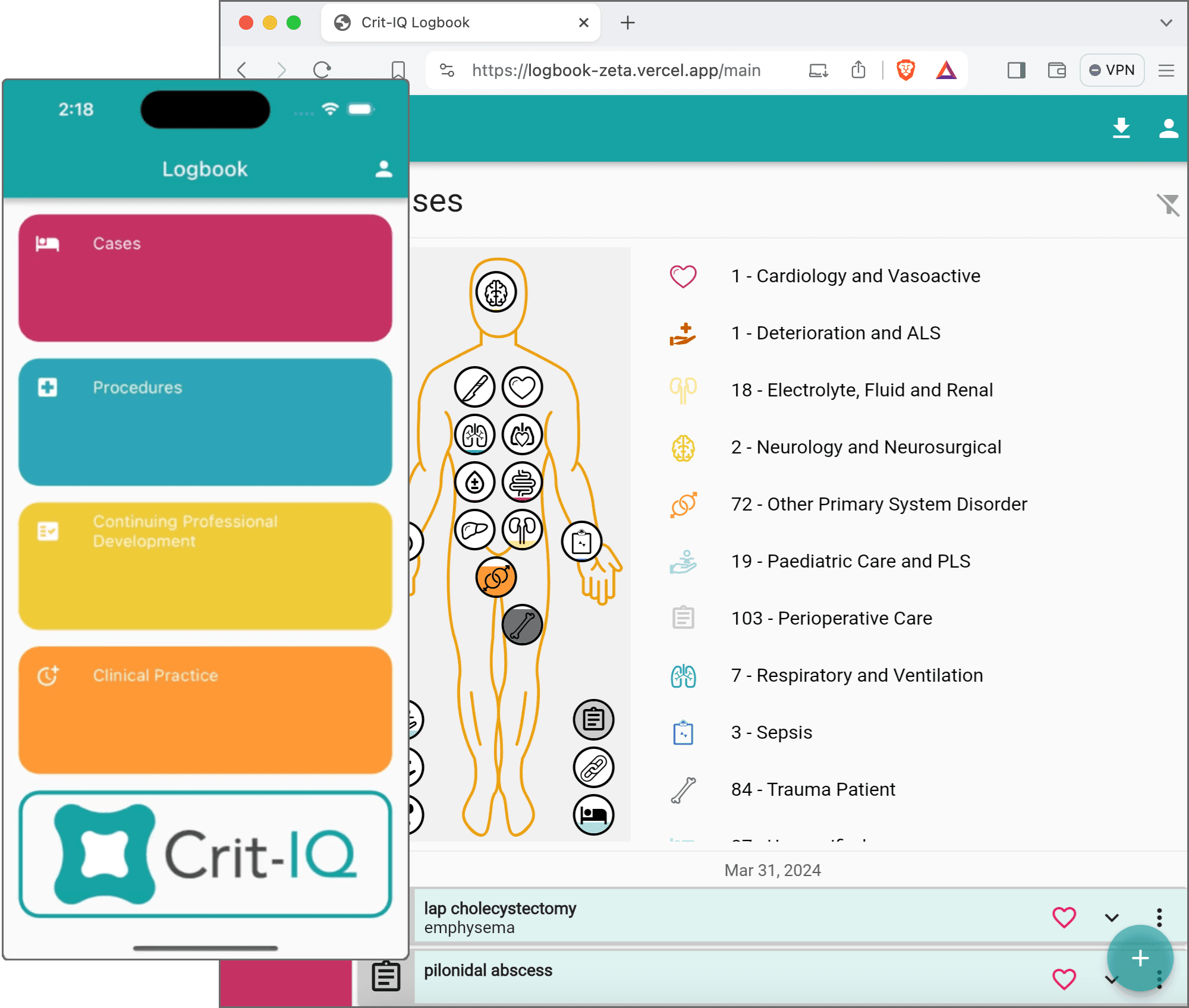
Task: Favorite the lap cholecystectomy case
Action: (1064, 918)
